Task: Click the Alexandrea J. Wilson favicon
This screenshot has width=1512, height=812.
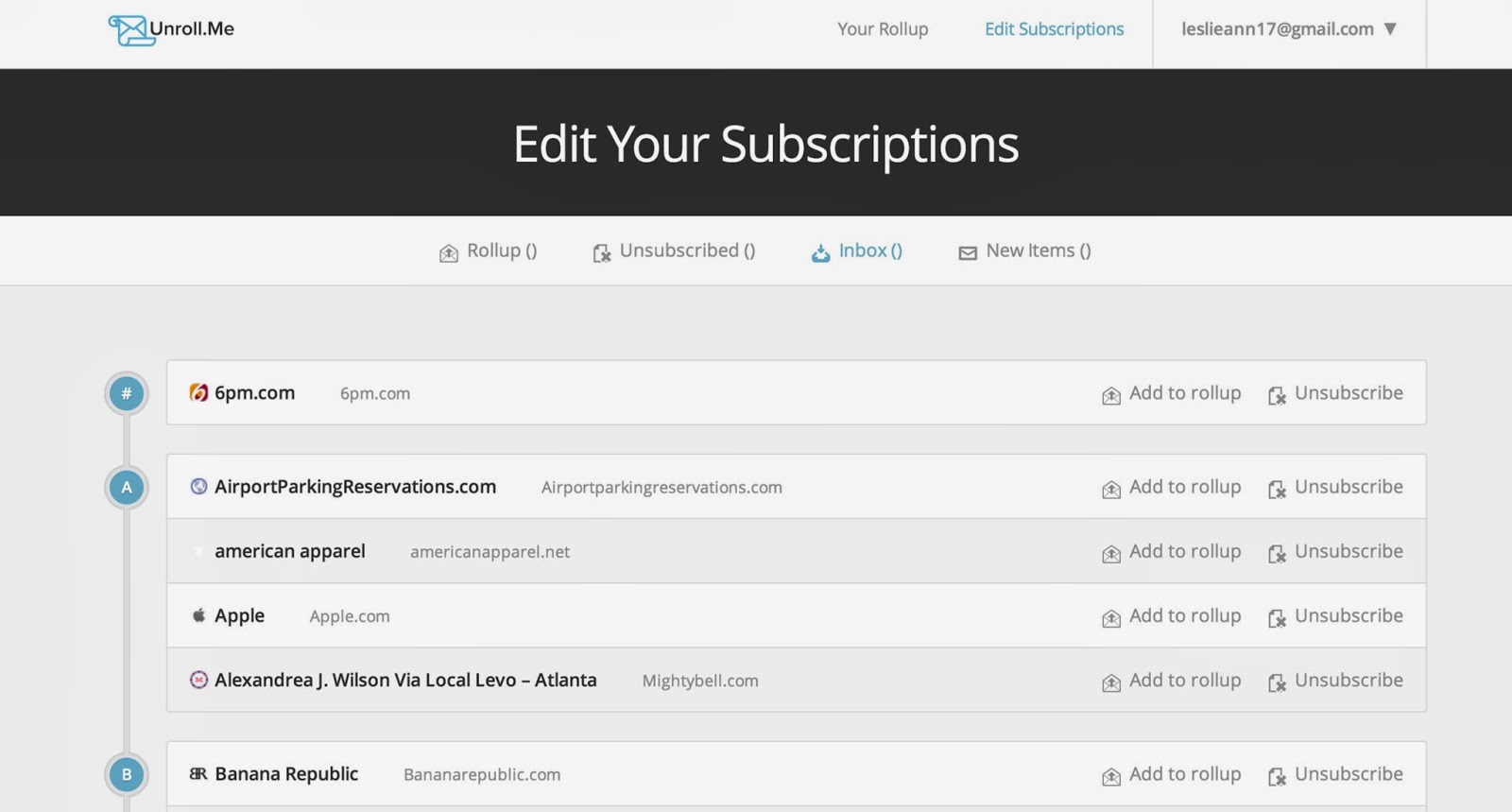Action: point(198,680)
